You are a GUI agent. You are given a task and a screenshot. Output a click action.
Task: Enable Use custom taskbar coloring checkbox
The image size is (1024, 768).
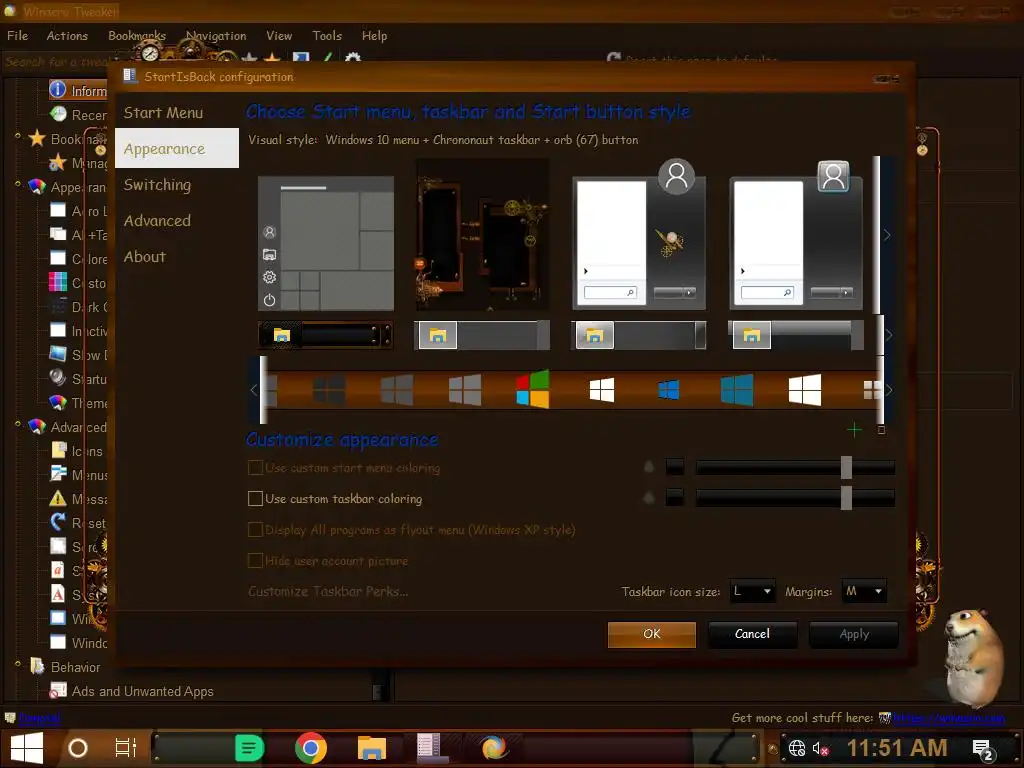[255, 498]
